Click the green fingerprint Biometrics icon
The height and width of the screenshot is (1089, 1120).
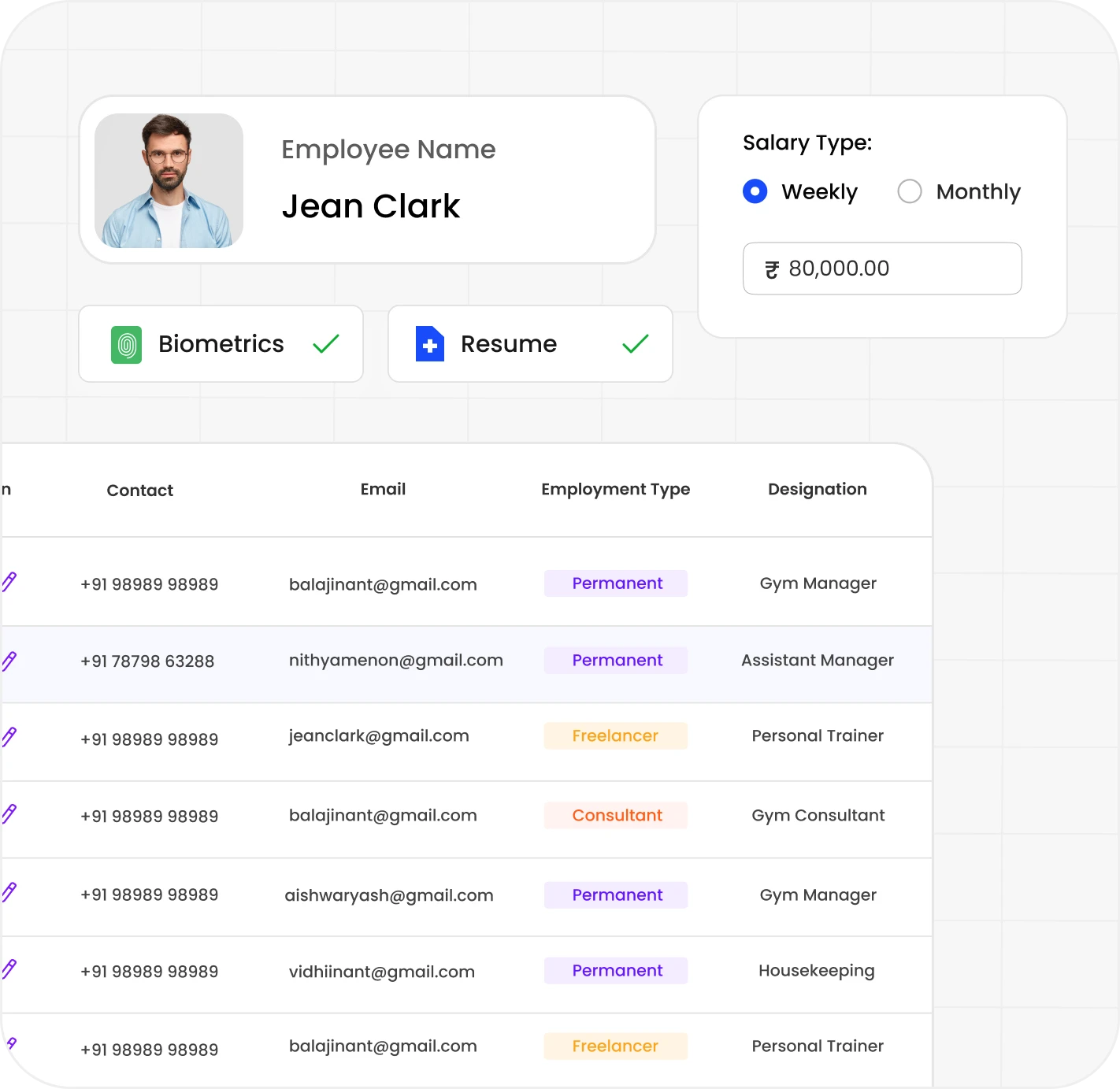point(126,344)
